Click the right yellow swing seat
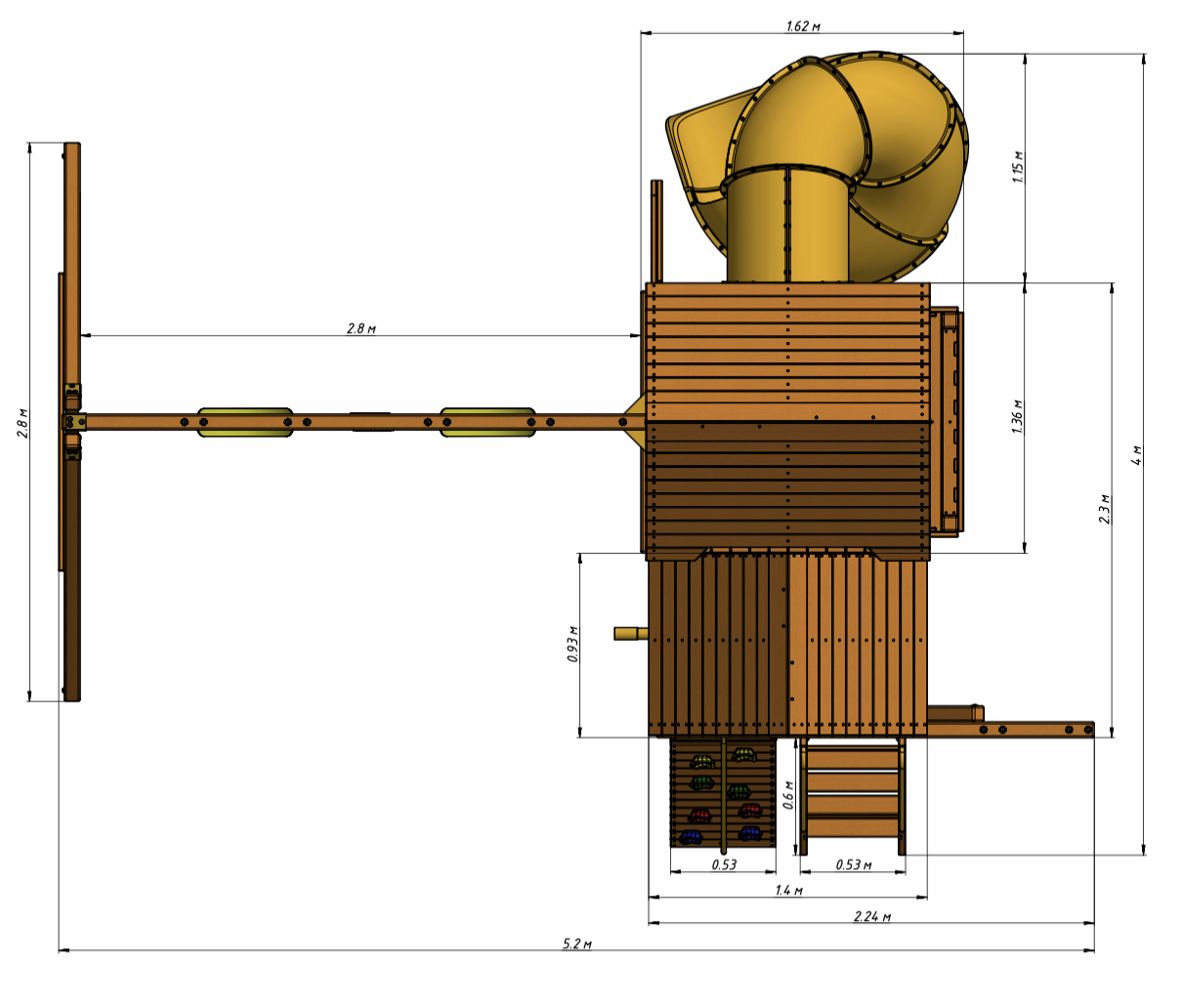Image resolution: width=1182 pixels, height=1008 pixels. [486, 422]
